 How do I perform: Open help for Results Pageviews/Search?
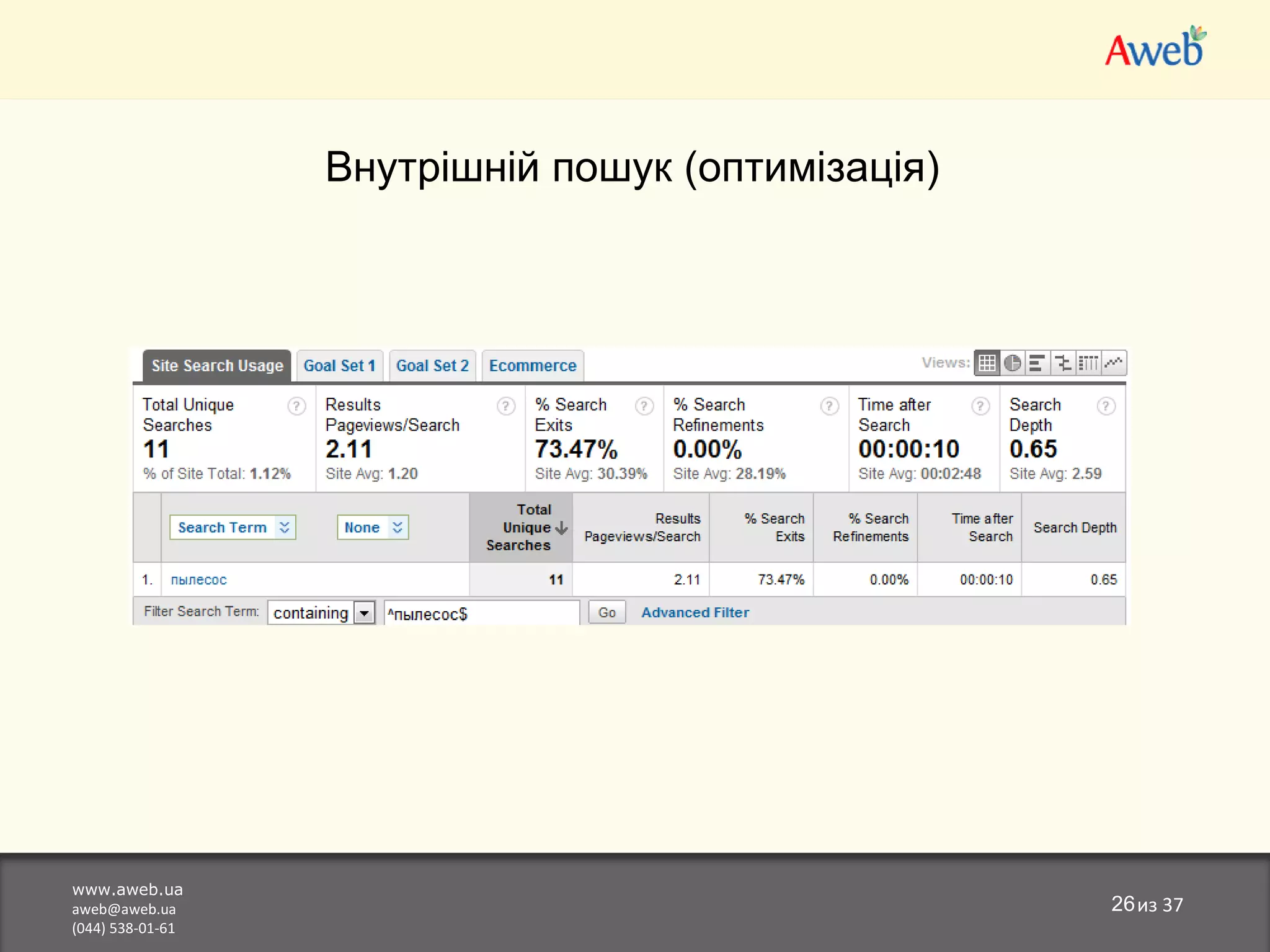pyautogui.click(x=506, y=406)
